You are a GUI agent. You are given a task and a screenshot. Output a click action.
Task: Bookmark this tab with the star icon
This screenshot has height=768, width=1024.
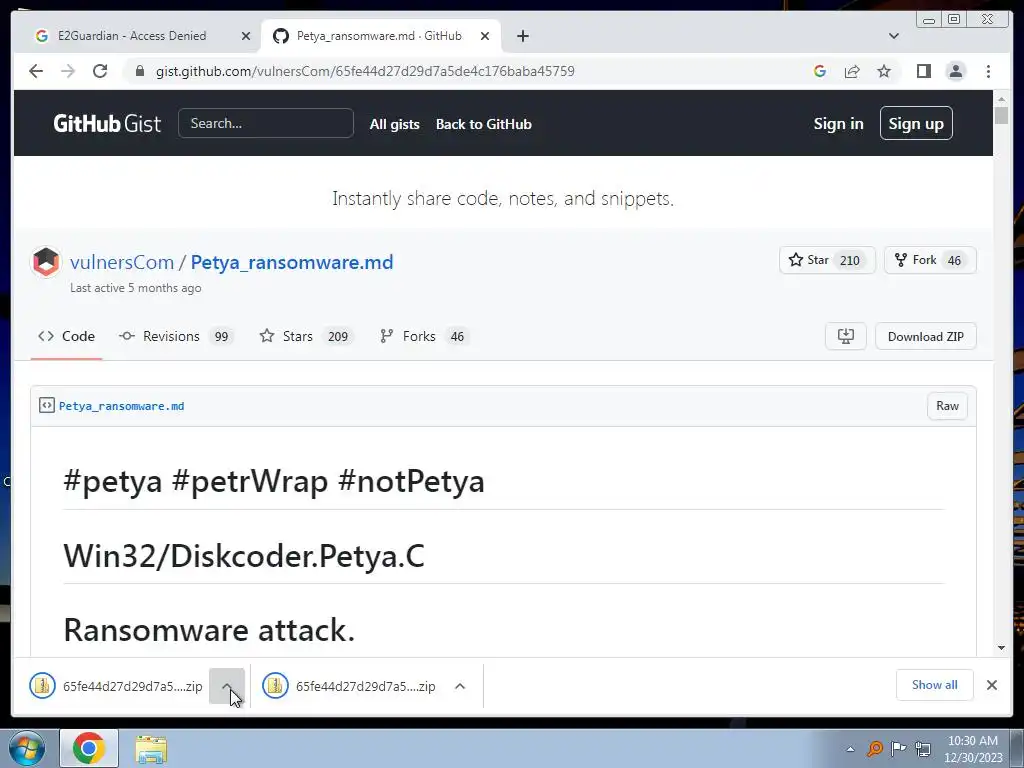coord(884,71)
